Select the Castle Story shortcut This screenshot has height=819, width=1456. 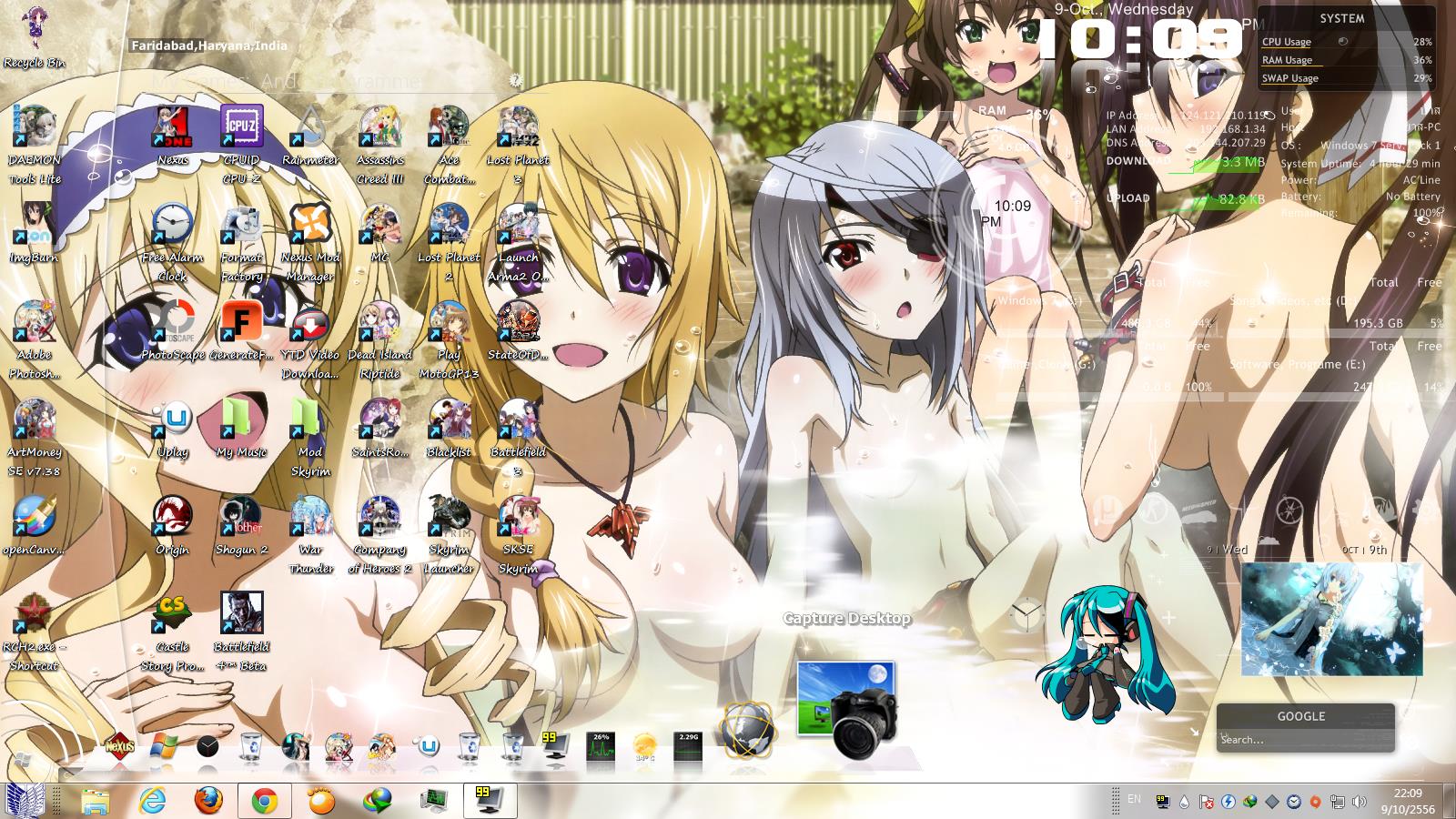click(x=173, y=632)
